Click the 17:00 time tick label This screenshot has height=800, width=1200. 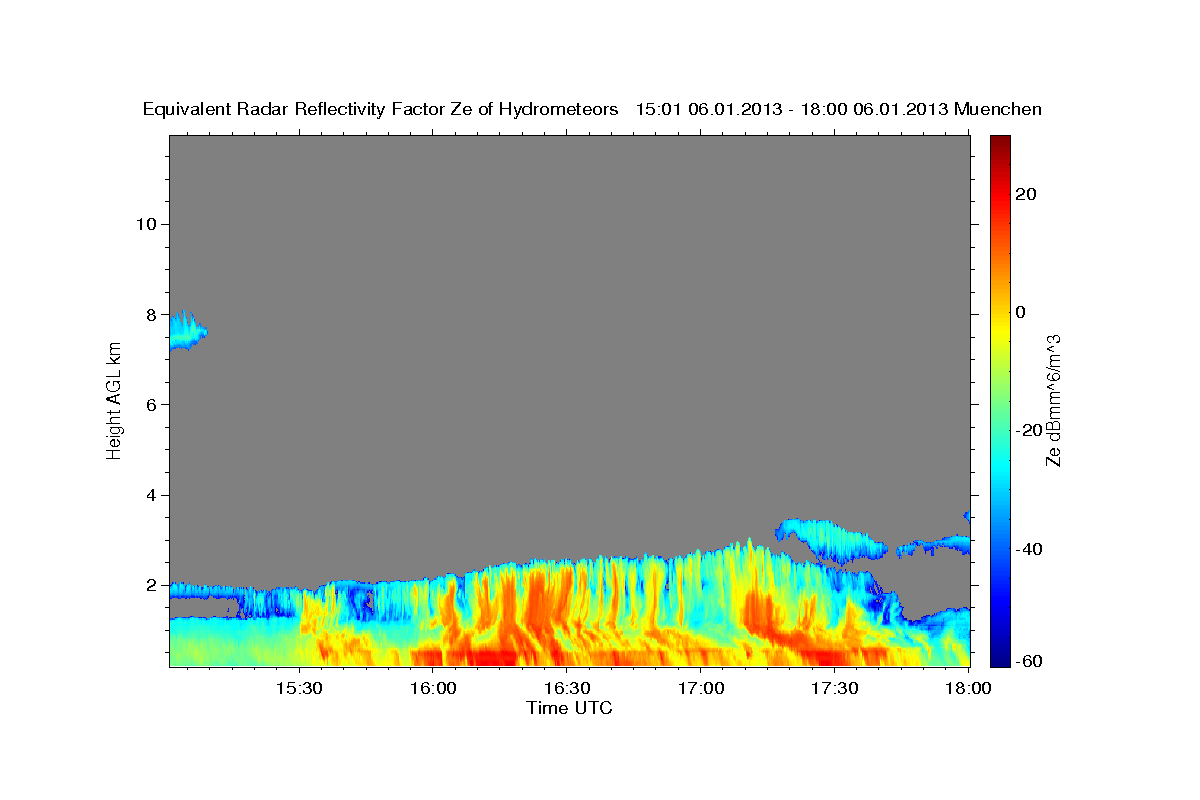pos(700,689)
